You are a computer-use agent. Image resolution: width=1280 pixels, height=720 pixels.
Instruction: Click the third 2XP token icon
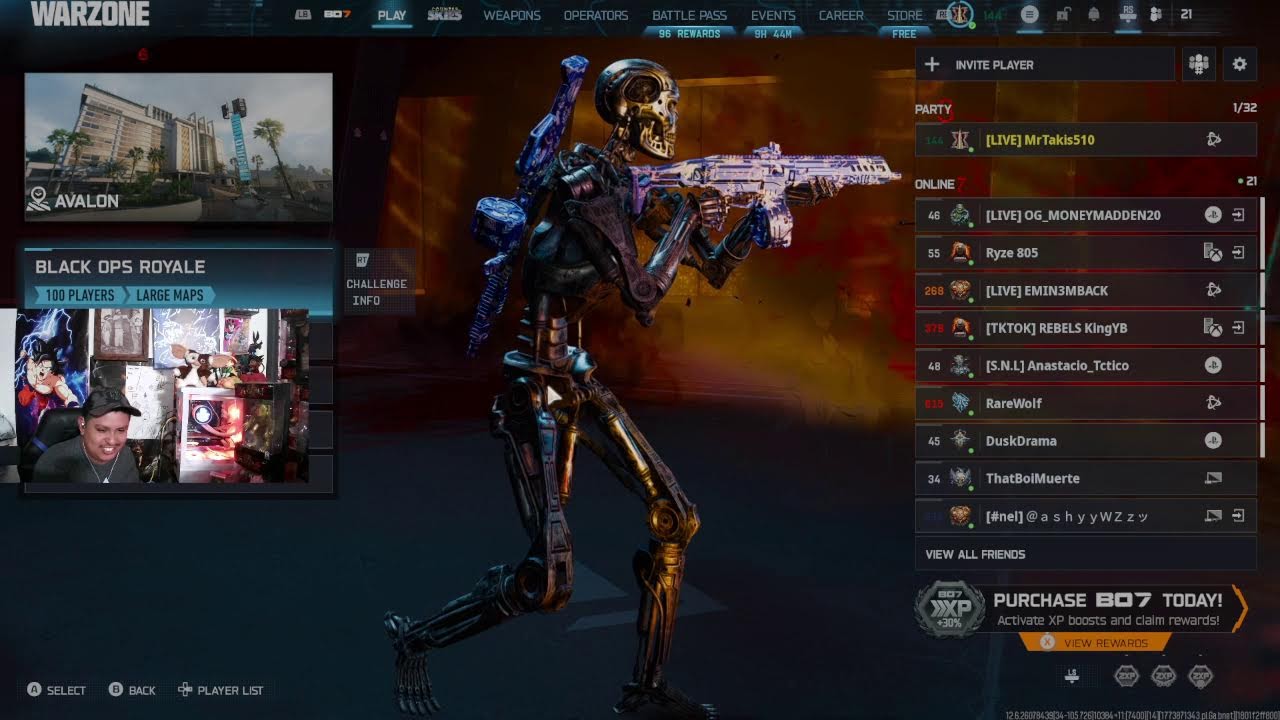click(1200, 677)
